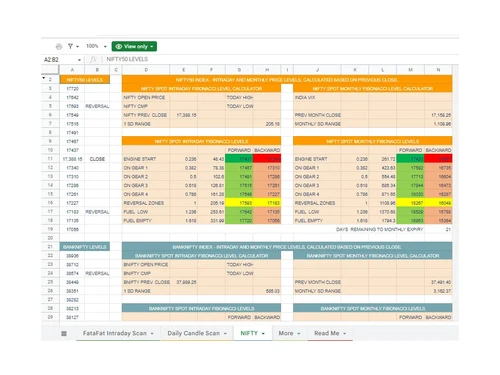Click monthly FUEL LOW cell
Image resolution: width=500 pixels, height=375 pixels.
click(317, 212)
